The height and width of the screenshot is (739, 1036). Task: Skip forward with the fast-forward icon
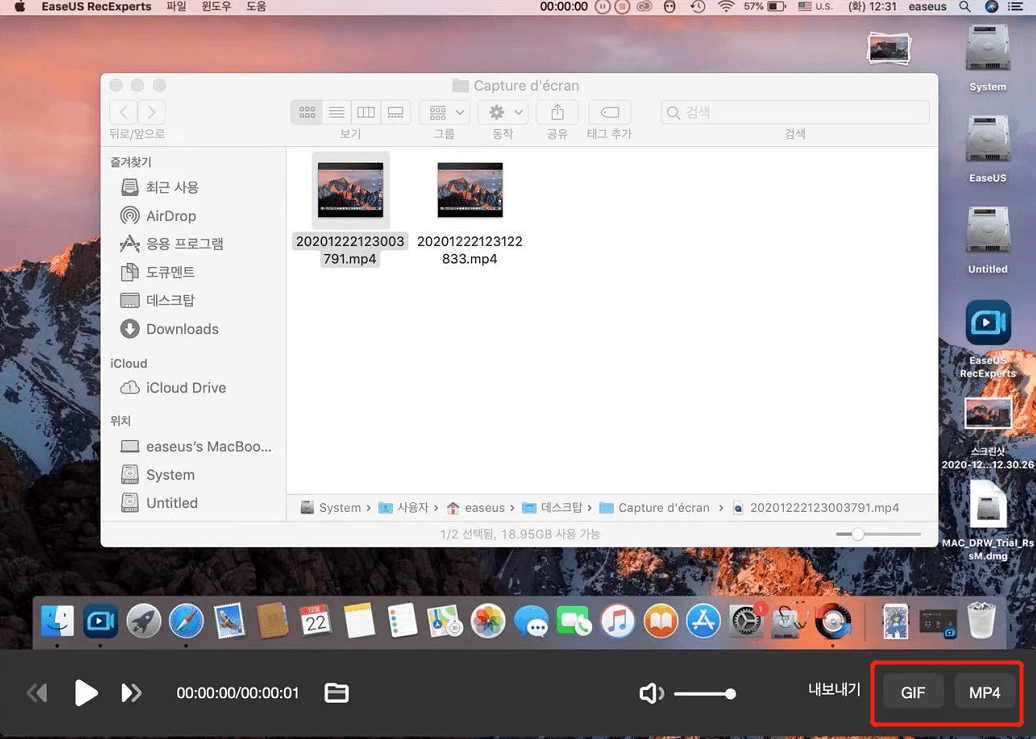pos(131,692)
